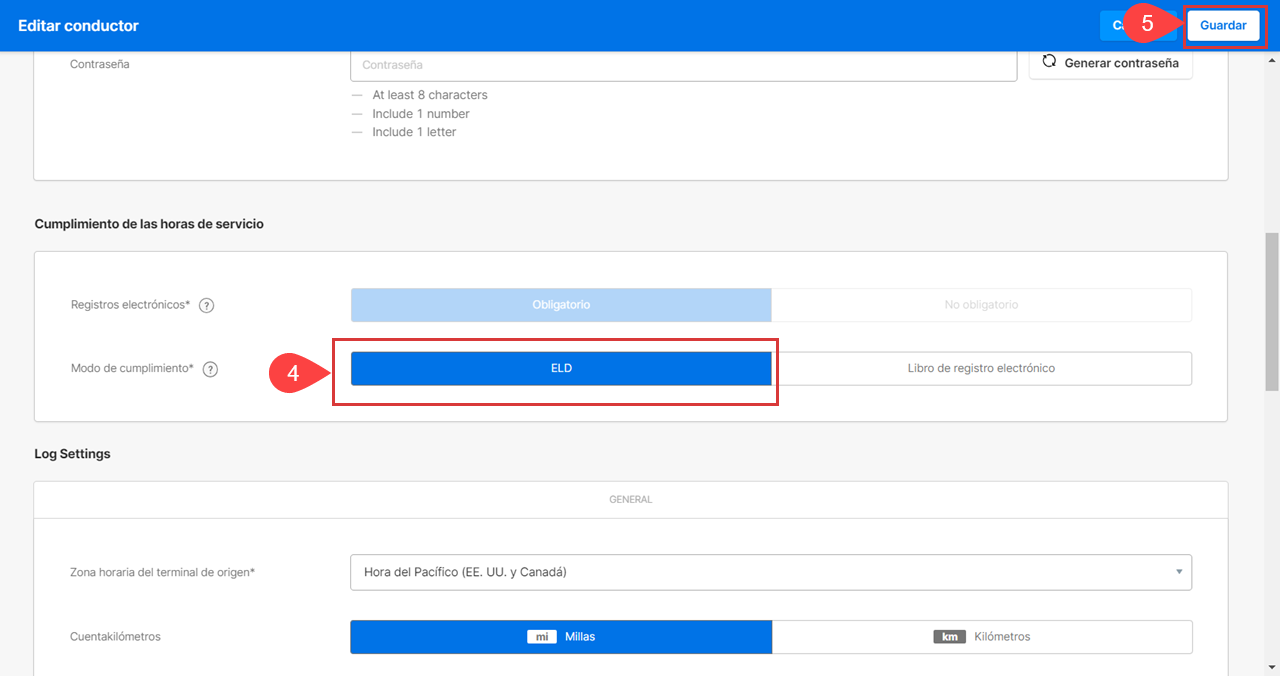This screenshot has width=1280, height=676.
Task: Click inside the Contraseña input field
Action: [683, 64]
